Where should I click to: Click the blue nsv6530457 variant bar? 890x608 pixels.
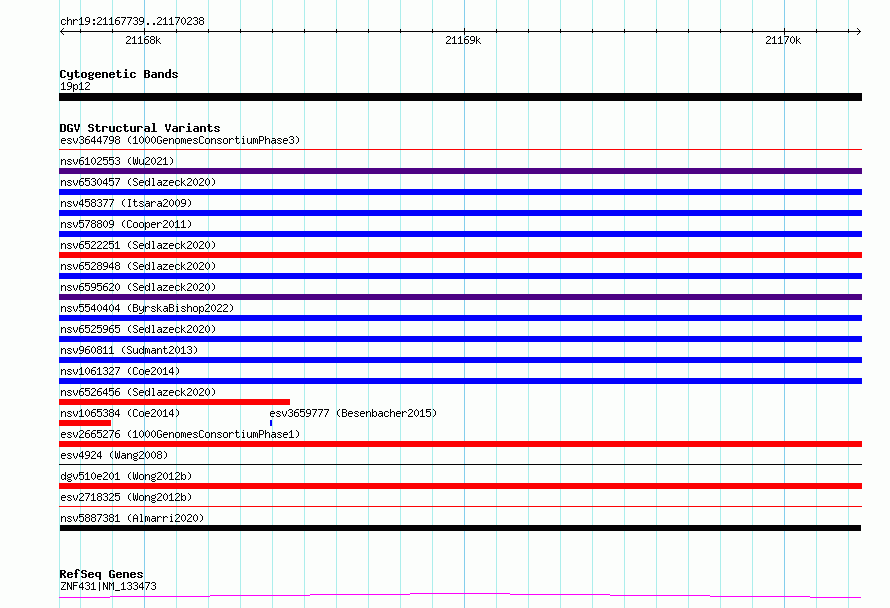(x=460, y=192)
